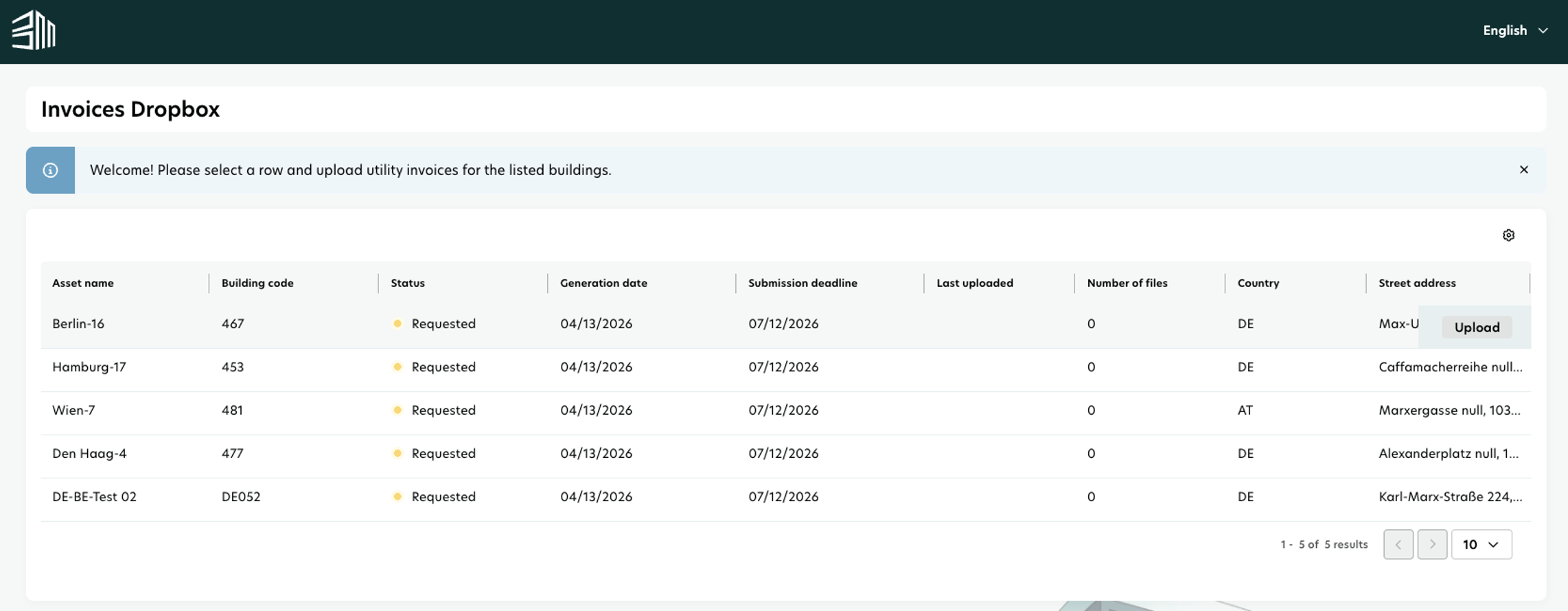
Task: Click the info icon in the welcome banner
Action: point(50,170)
